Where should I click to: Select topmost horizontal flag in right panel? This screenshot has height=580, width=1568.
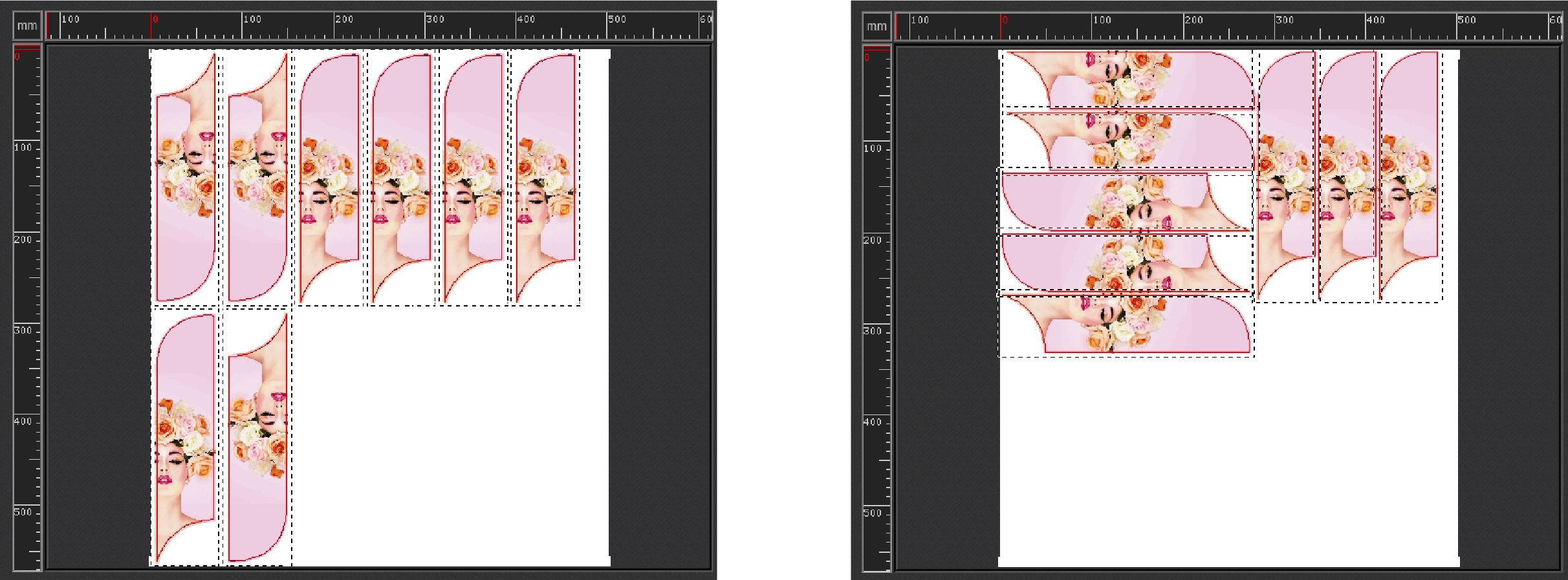pos(1129,79)
